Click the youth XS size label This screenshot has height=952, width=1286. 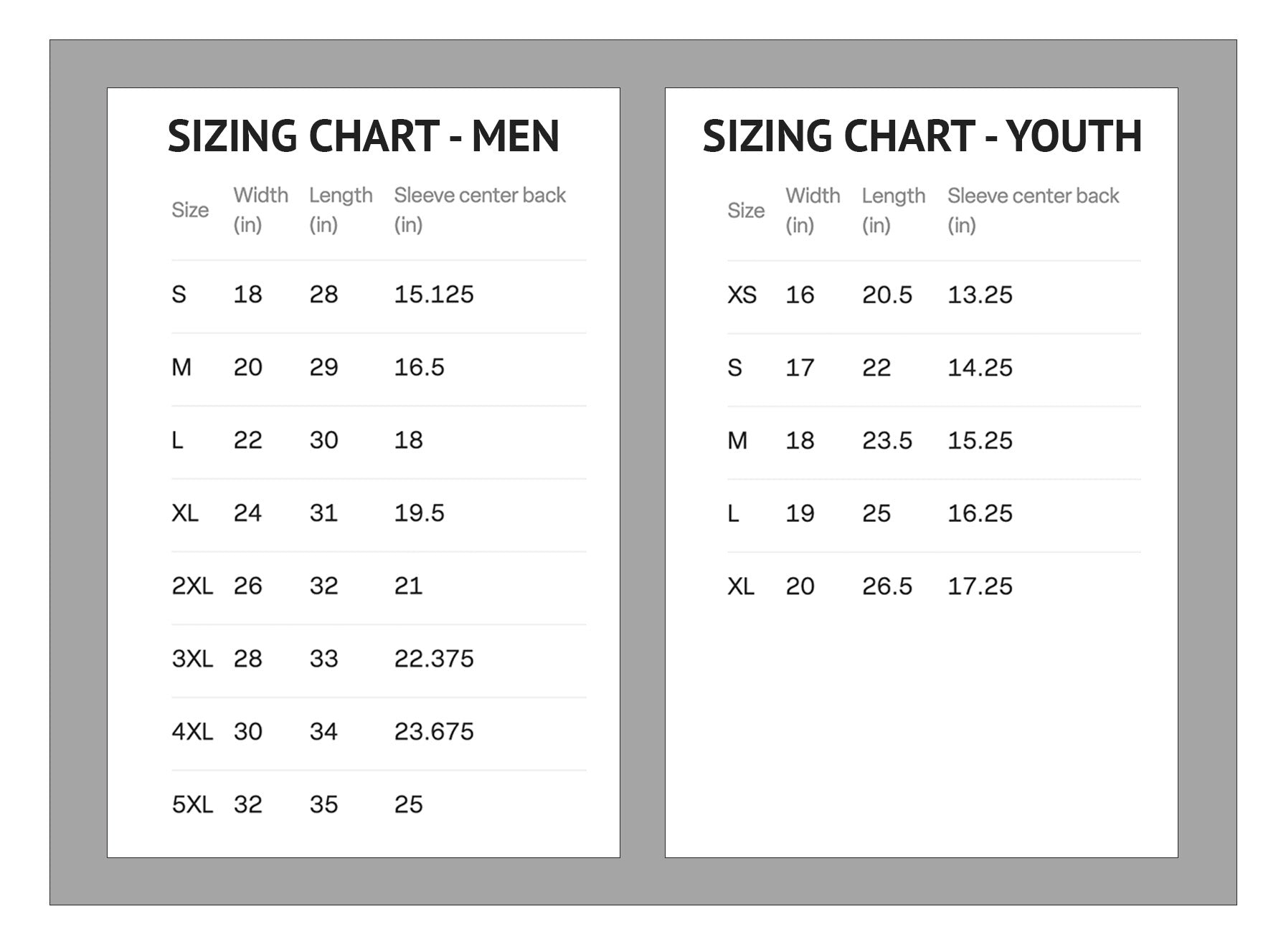pos(742,295)
